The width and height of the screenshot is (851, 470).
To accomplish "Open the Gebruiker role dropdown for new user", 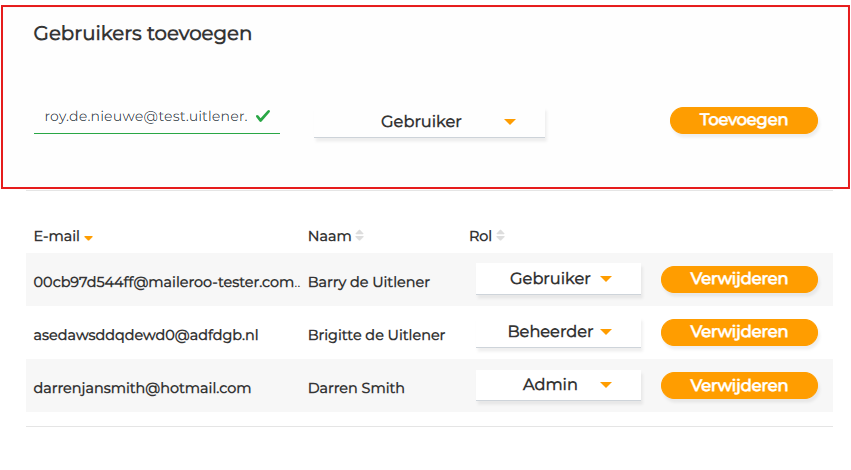I will pyautogui.click(x=429, y=122).
